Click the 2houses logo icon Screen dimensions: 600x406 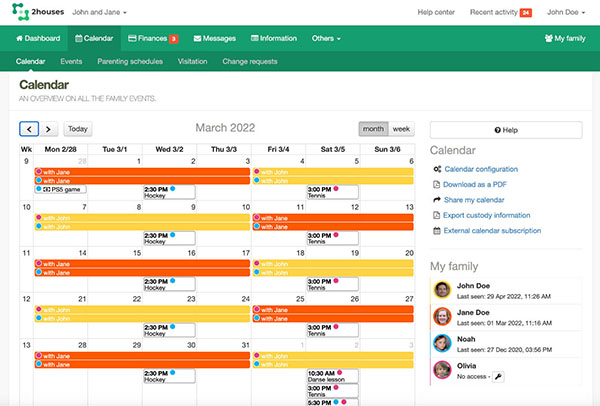(19, 12)
